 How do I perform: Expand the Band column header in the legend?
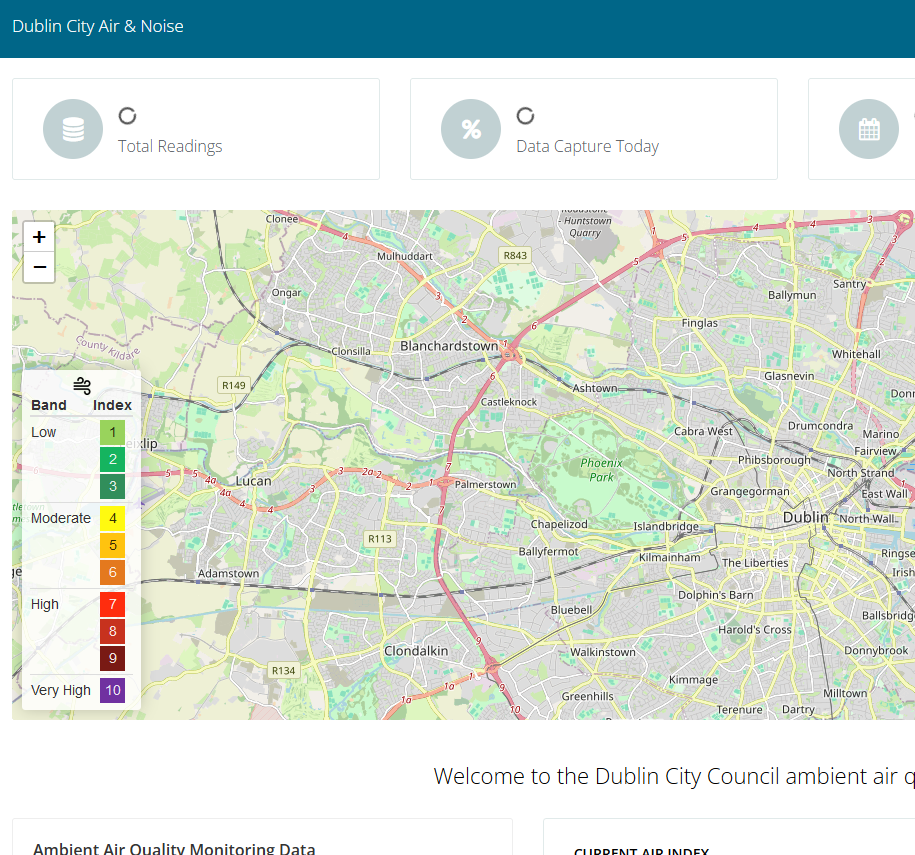[48, 405]
